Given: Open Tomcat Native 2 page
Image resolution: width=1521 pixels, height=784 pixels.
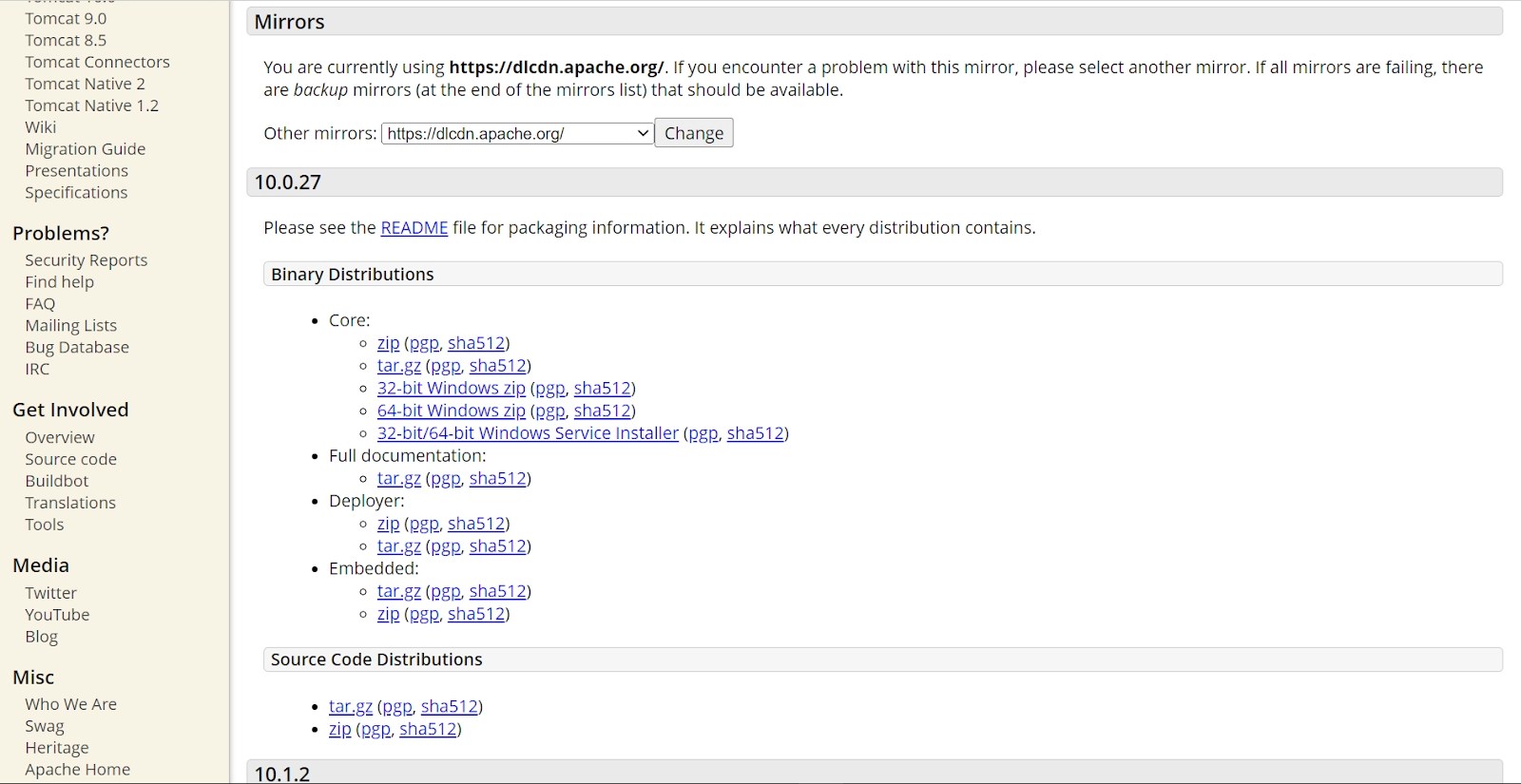Looking at the screenshot, I should (x=85, y=84).
